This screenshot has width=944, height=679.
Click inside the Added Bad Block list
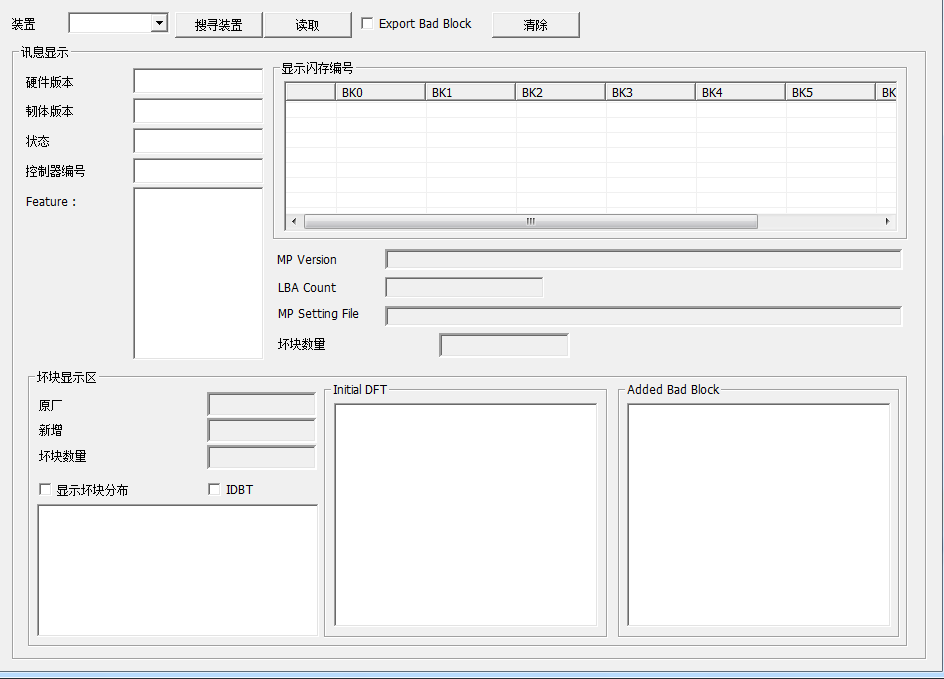(x=759, y=515)
